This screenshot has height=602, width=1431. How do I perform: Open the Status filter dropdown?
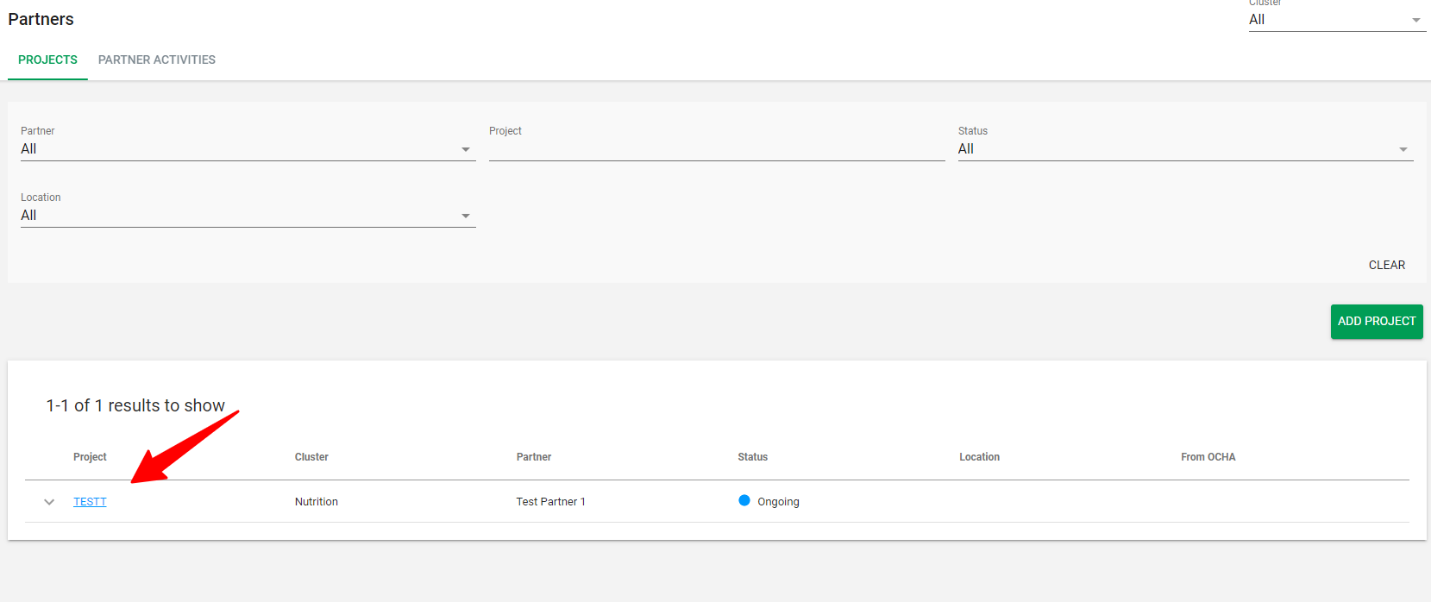point(1185,149)
